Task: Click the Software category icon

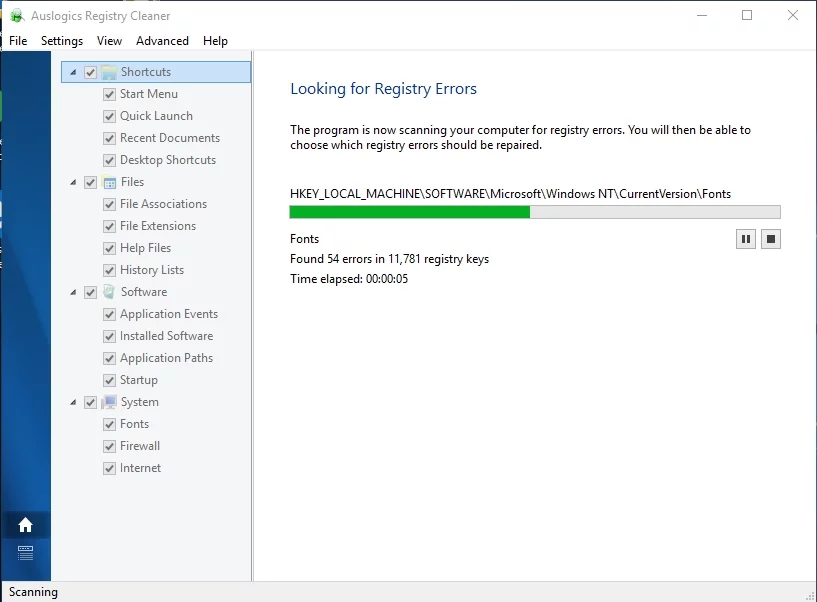Action: click(x=109, y=292)
